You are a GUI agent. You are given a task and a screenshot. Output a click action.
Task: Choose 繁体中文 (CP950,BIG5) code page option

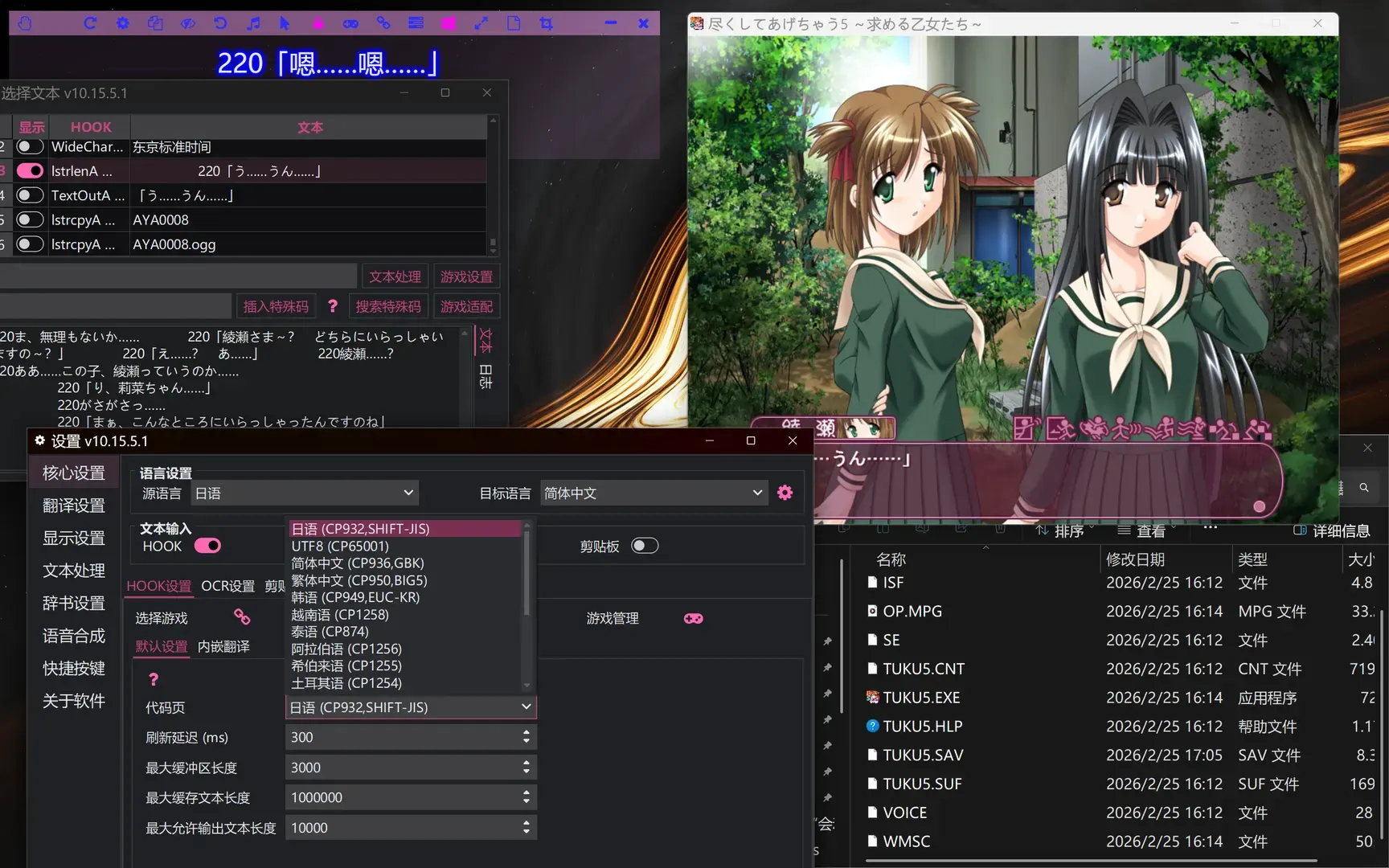[404, 580]
